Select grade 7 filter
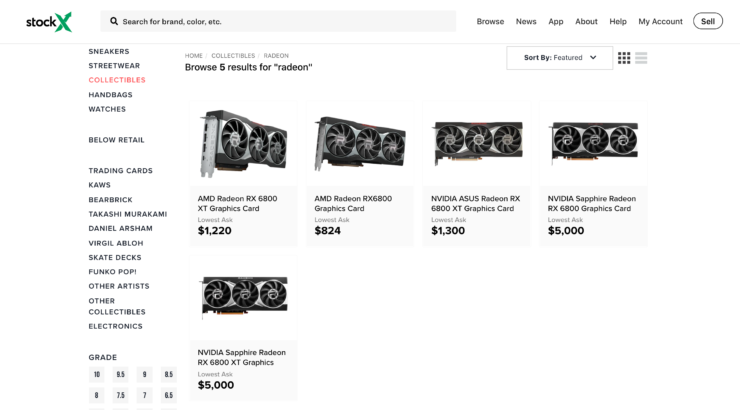Viewport: 740px width, 410px height. click(x=144, y=395)
